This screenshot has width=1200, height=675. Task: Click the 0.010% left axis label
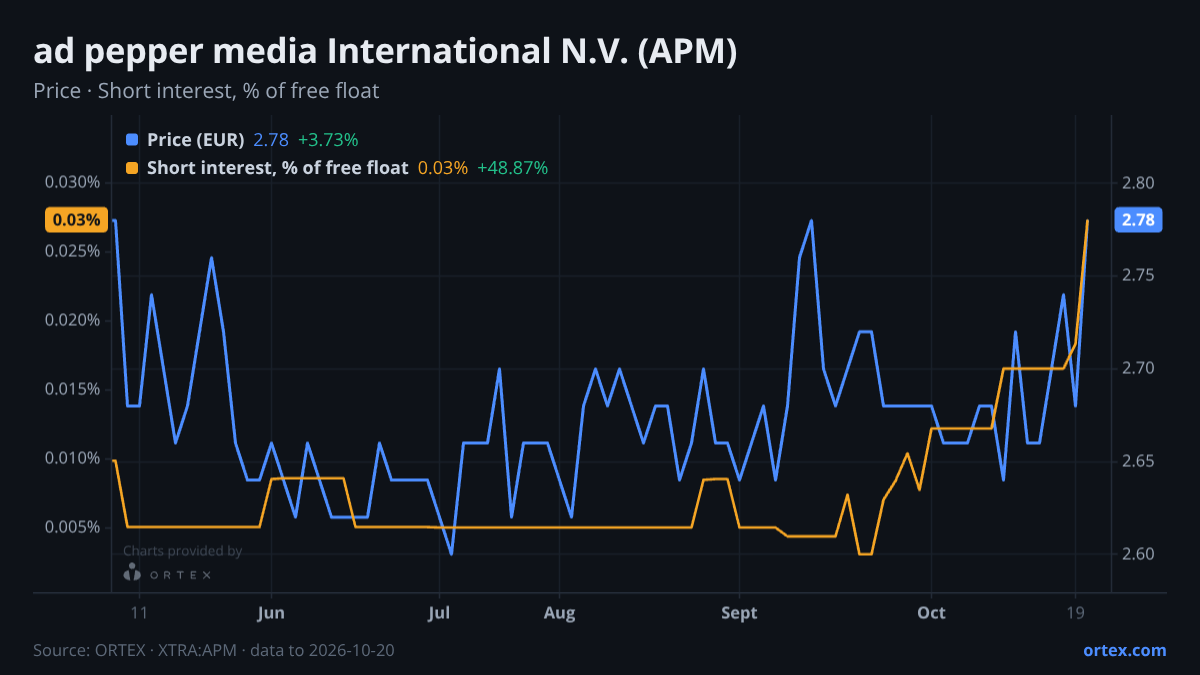click(x=72, y=458)
